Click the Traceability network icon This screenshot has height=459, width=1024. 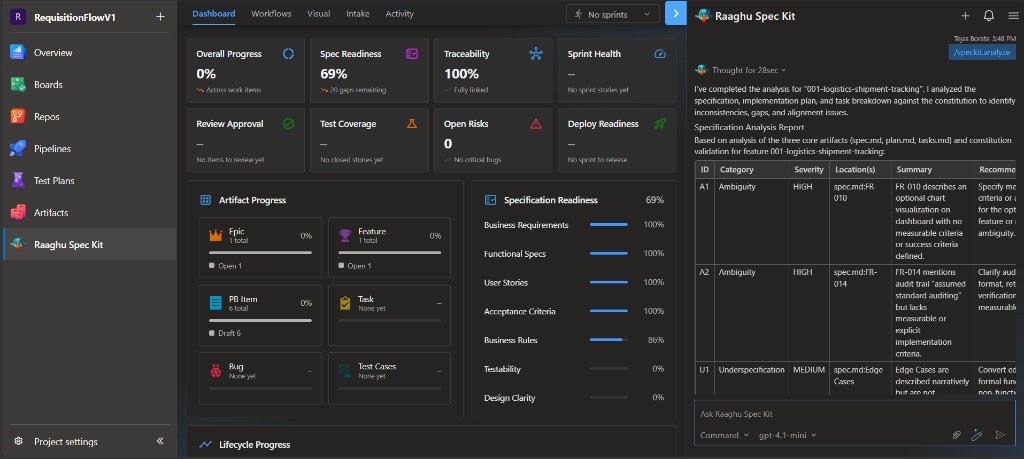pos(536,54)
